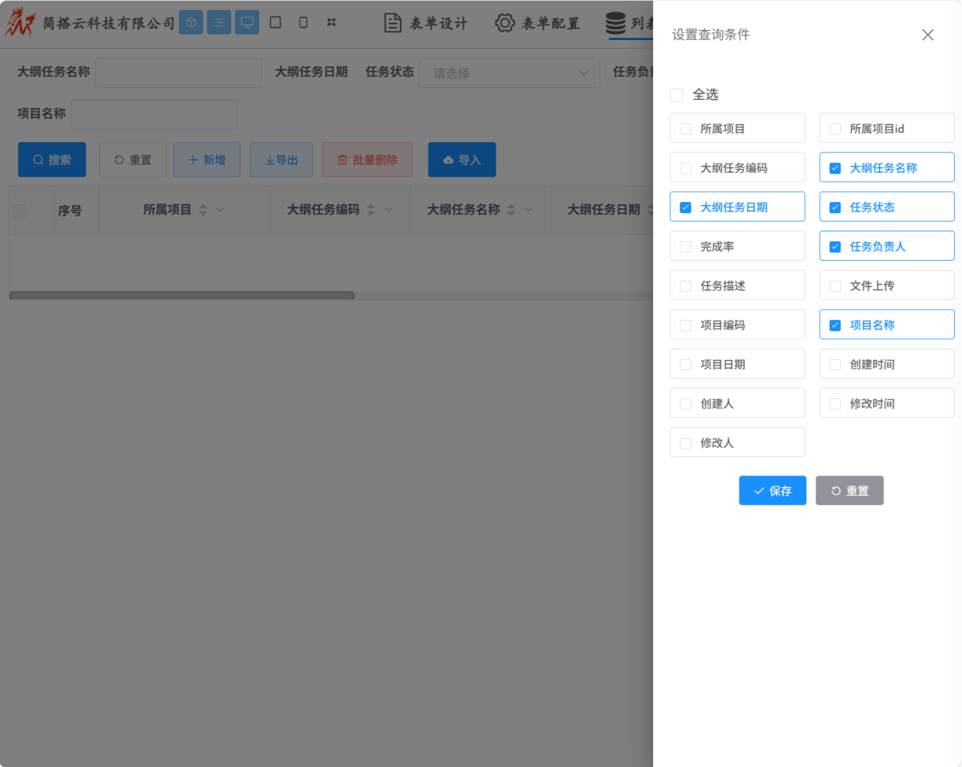Click the blue 保存 button
962x767 pixels.
[772, 491]
